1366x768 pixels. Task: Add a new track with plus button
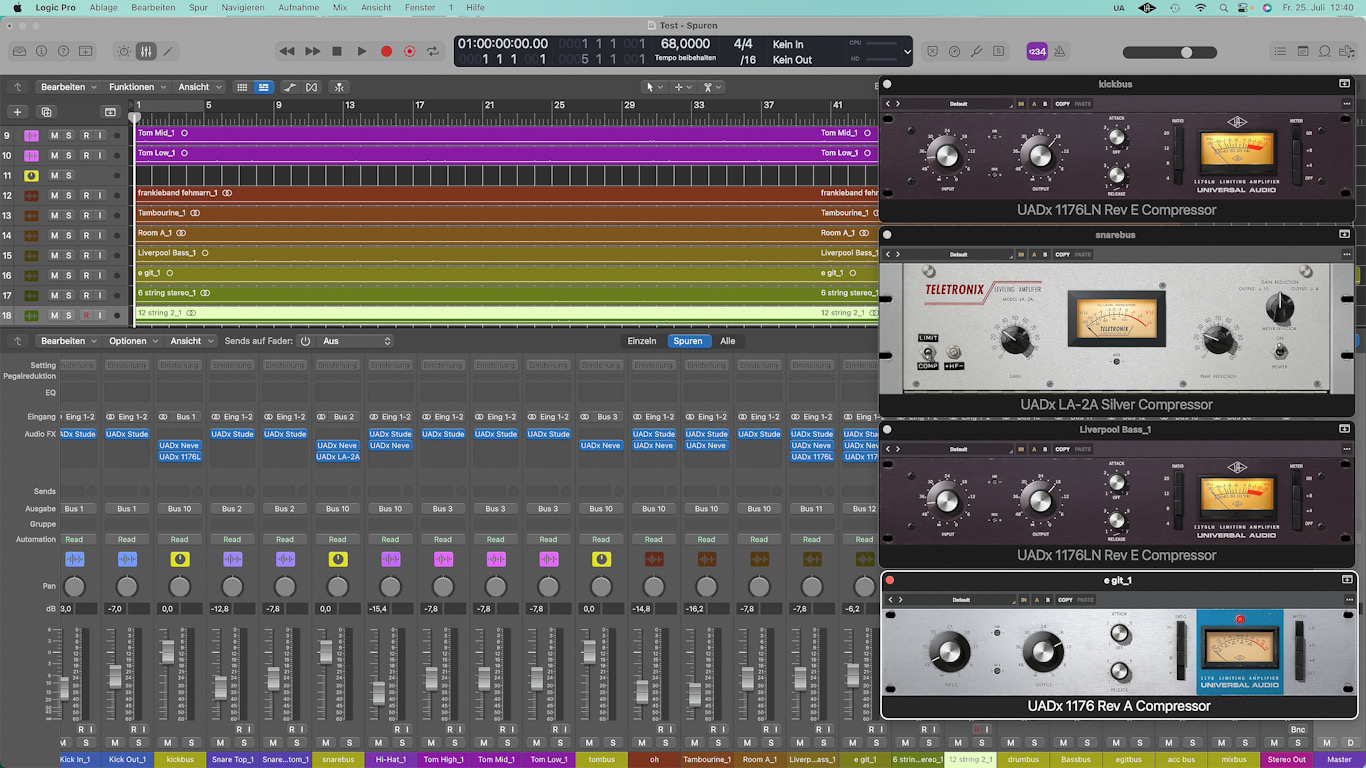click(x=17, y=112)
